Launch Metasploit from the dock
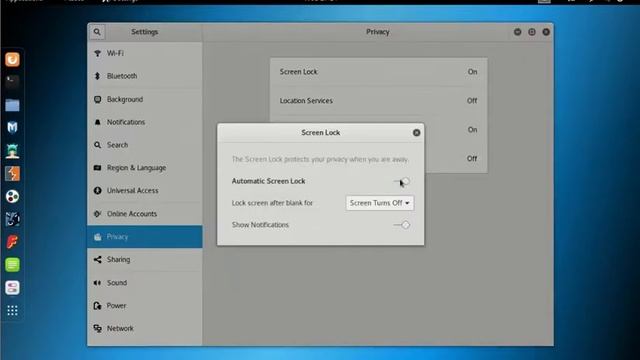The width and height of the screenshot is (640, 360). click(12, 128)
